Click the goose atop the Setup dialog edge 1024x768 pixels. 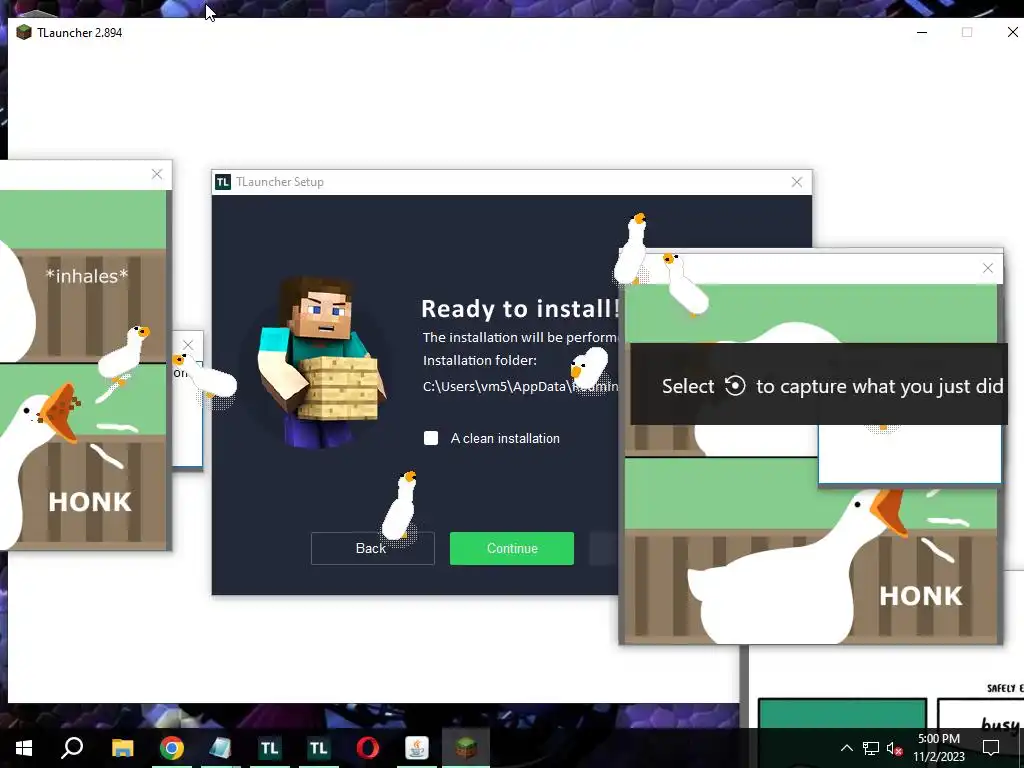631,248
